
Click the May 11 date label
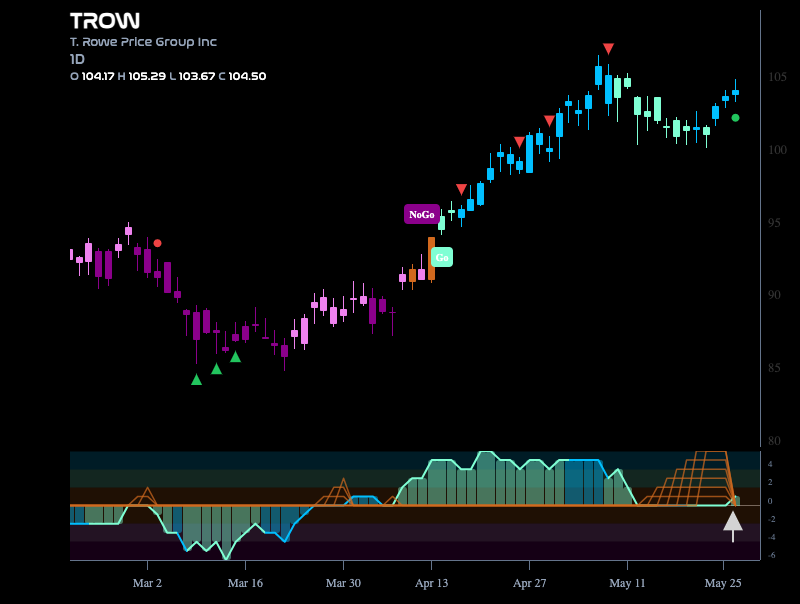tap(627, 583)
